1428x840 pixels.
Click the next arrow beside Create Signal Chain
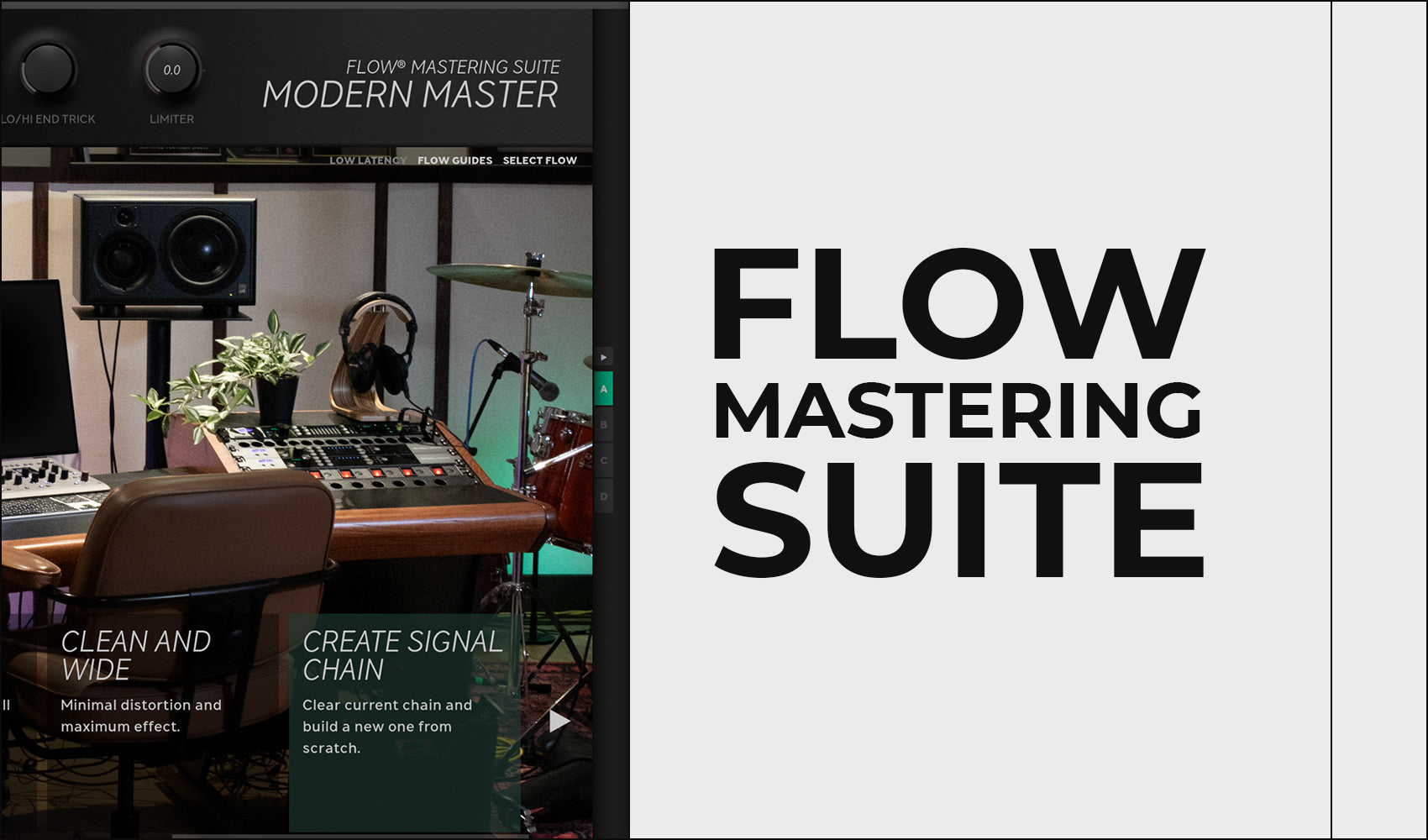pyautogui.click(x=559, y=722)
